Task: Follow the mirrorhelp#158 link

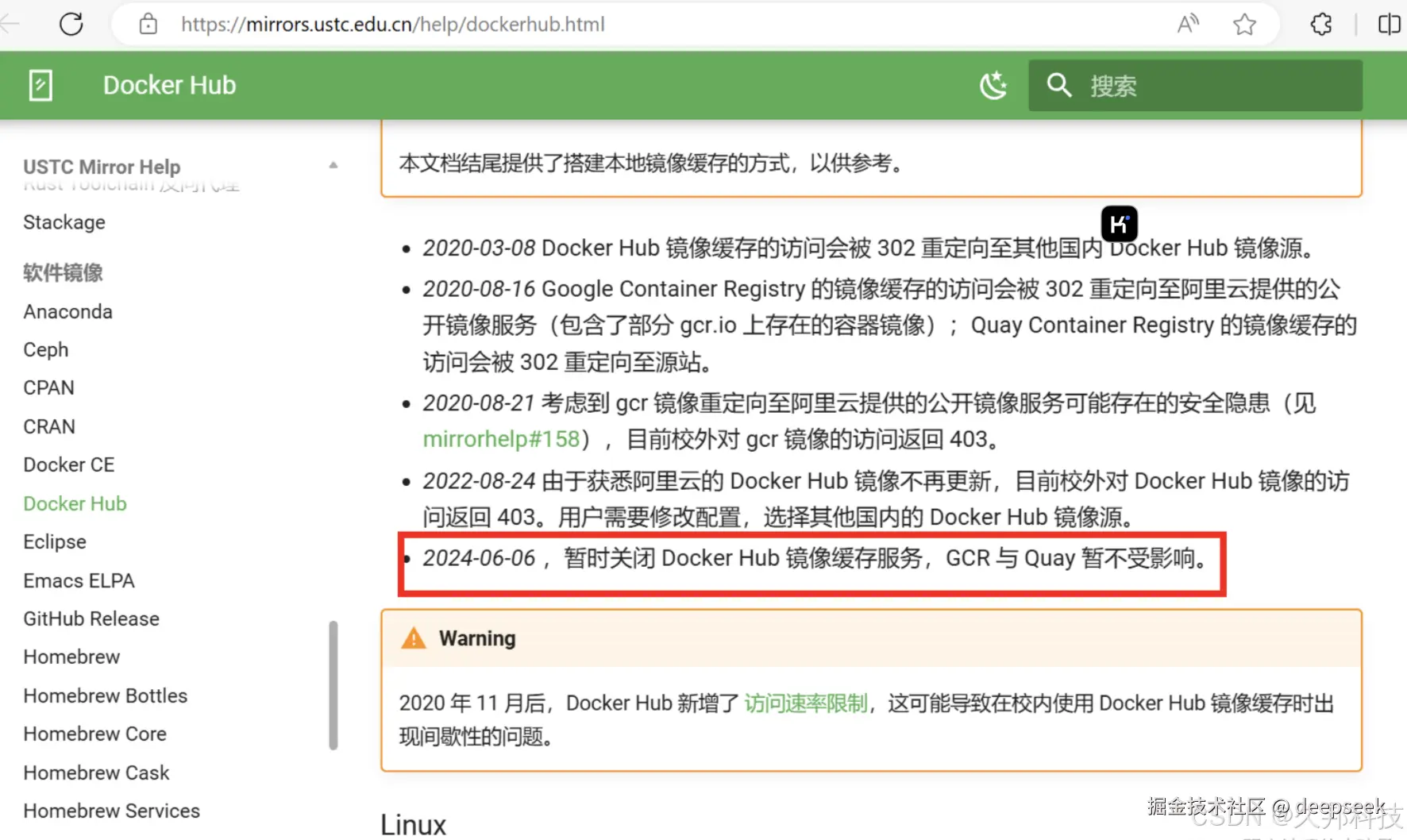Action: 501,439
